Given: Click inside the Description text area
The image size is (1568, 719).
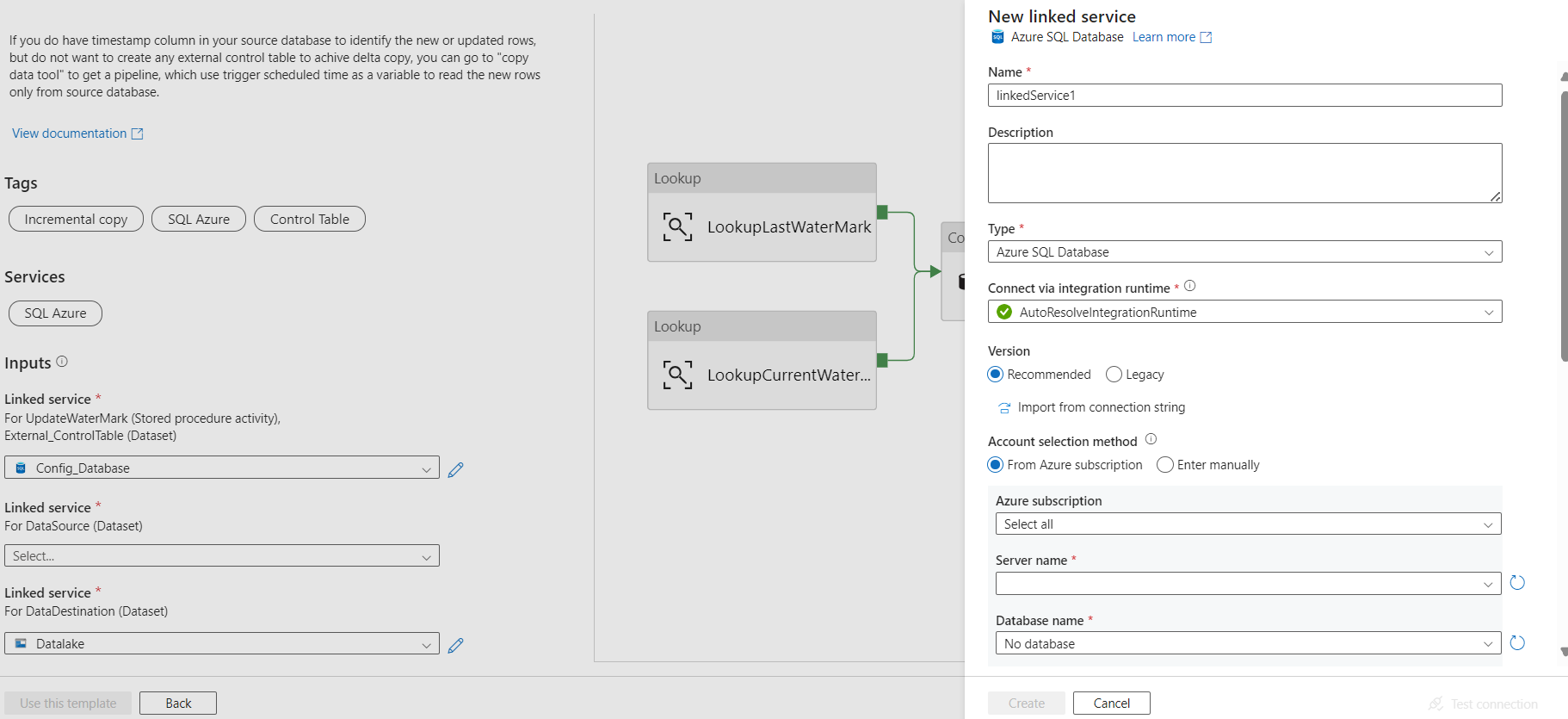Looking at the screenshot, I should (1244, 173).
